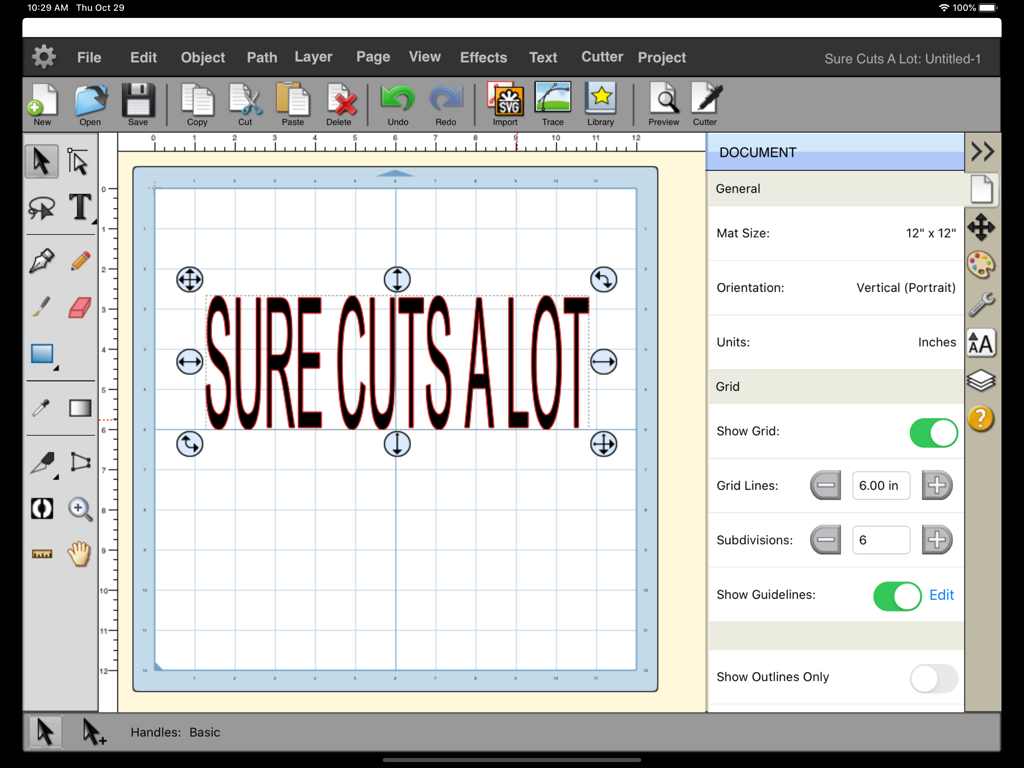Collapse the Document panel with the double chevron
Image resolution: width=1024 pixels, height=768 pixels.
(x=981, y=152)
